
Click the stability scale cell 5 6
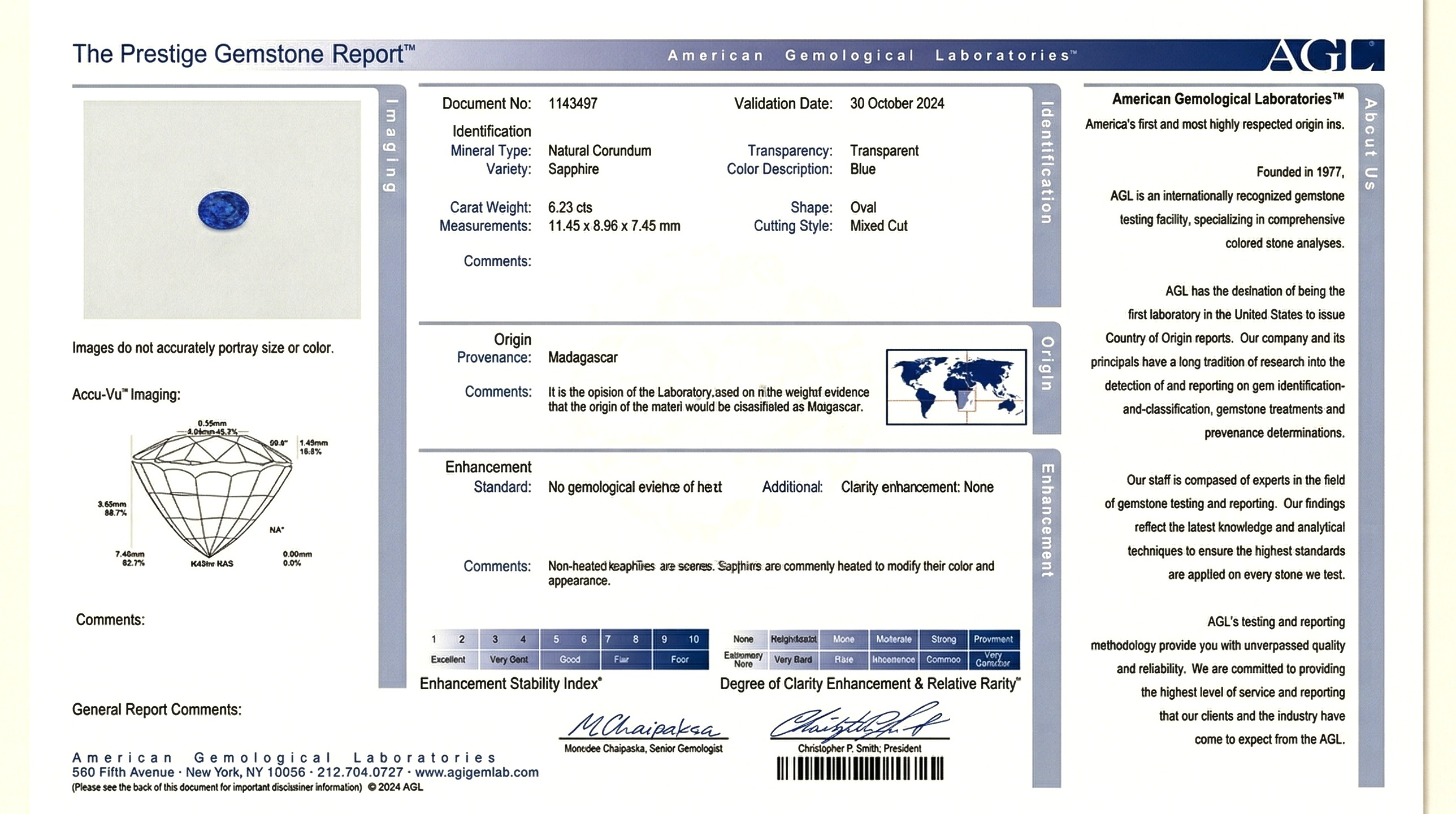[x=570, y=639]
